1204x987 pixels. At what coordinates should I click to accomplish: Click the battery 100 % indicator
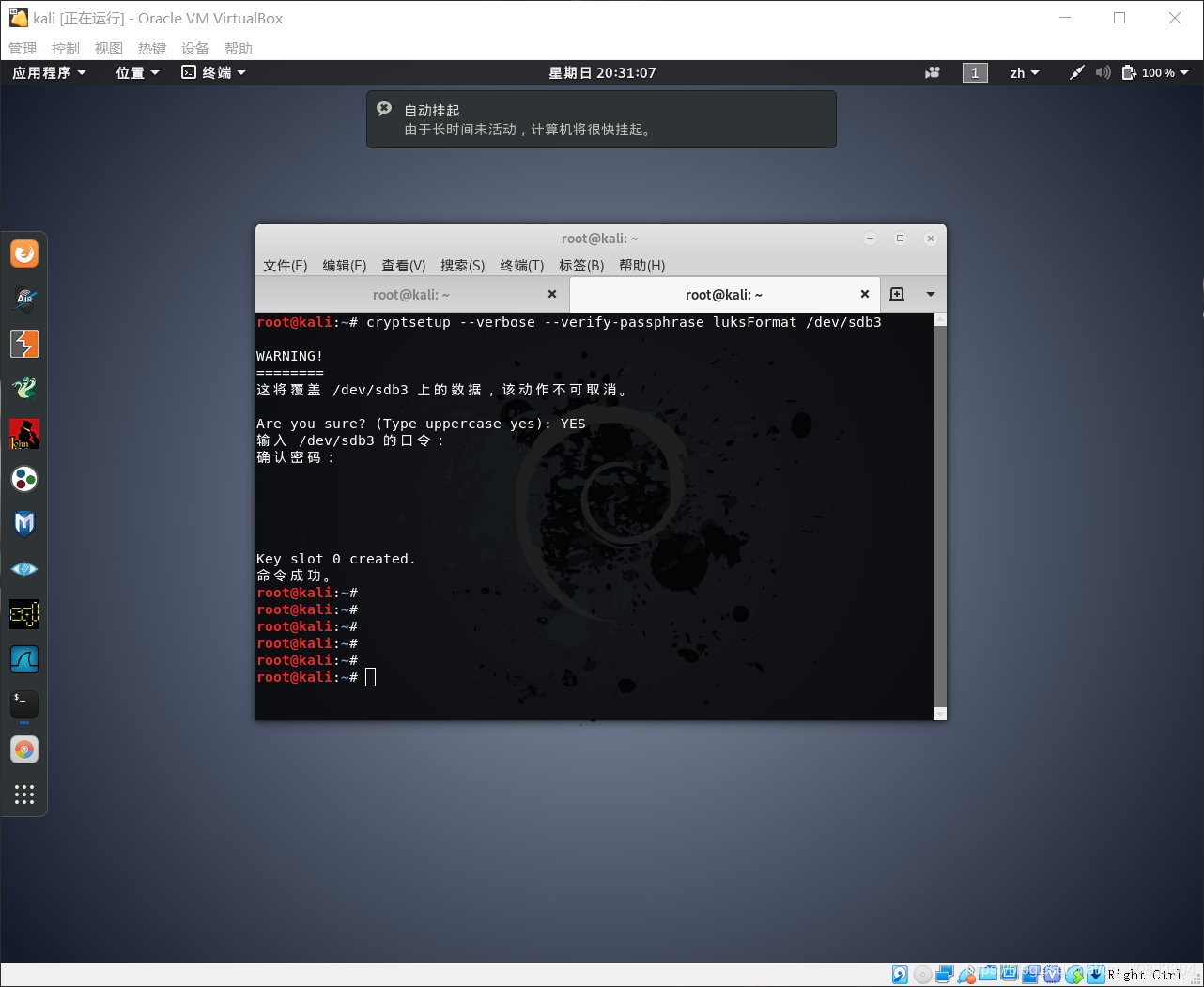[x=1149, y=72]
